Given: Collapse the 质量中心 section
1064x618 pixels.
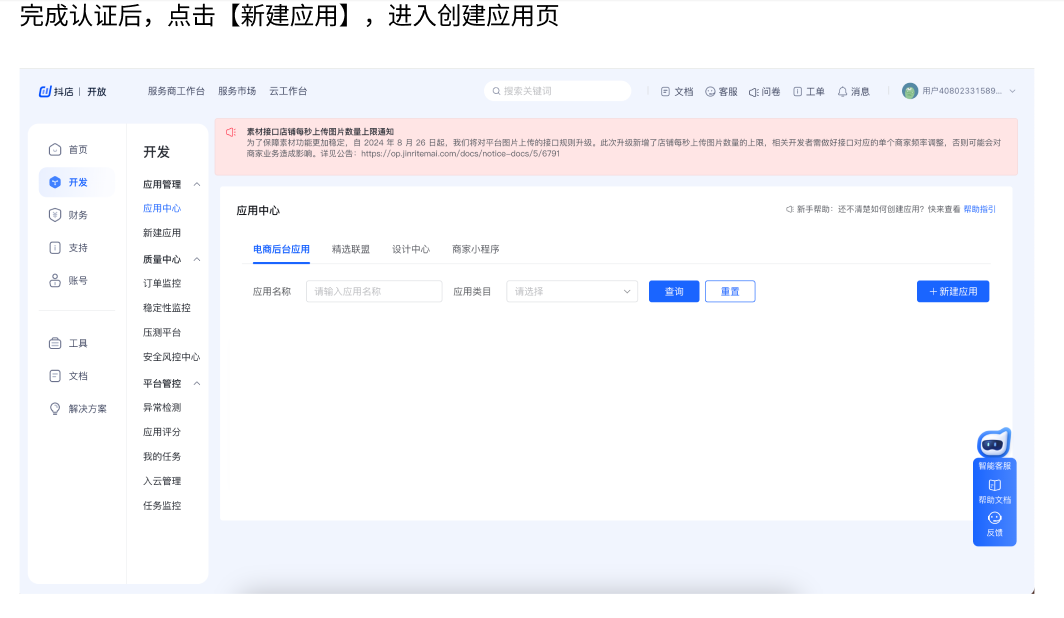Looking at the screenshot, I should click(197, 259).
